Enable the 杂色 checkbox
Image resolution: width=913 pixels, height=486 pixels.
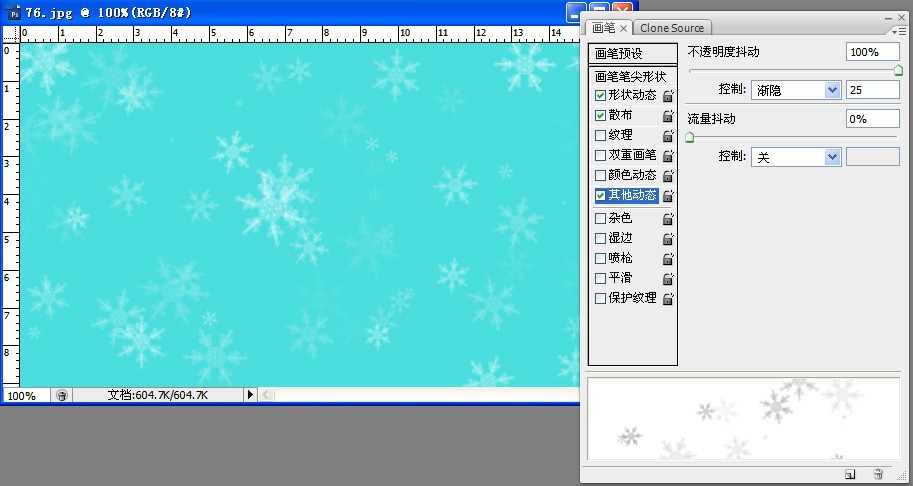tap(600, 218)
